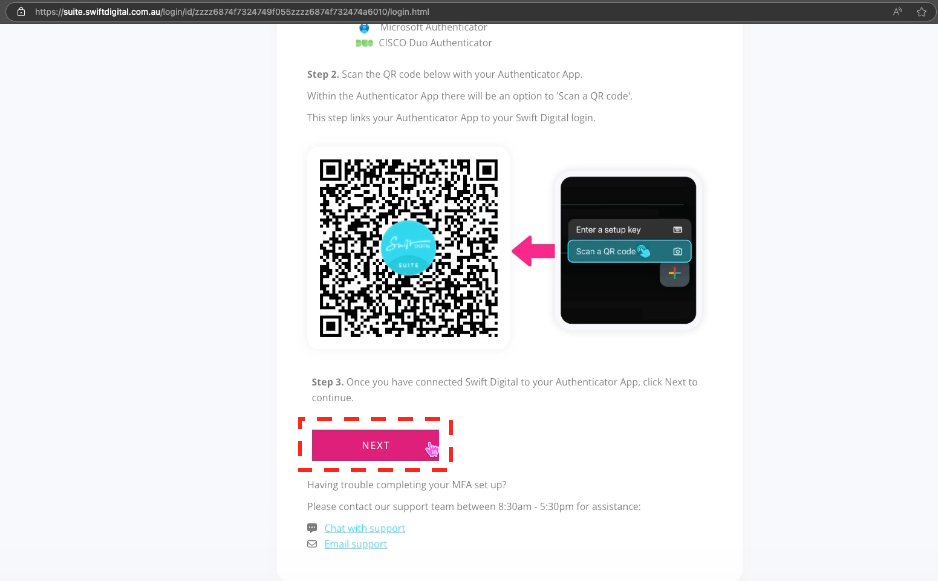Click 'Enter a setup key' in phone image
This screenshot has height=581, width=938.
(x=608, y=230)
